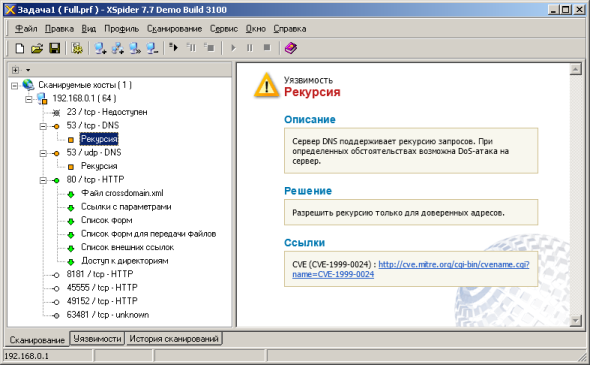
Task: Click the globe icon of scanned hosts
Action: [x=28, y=85]
